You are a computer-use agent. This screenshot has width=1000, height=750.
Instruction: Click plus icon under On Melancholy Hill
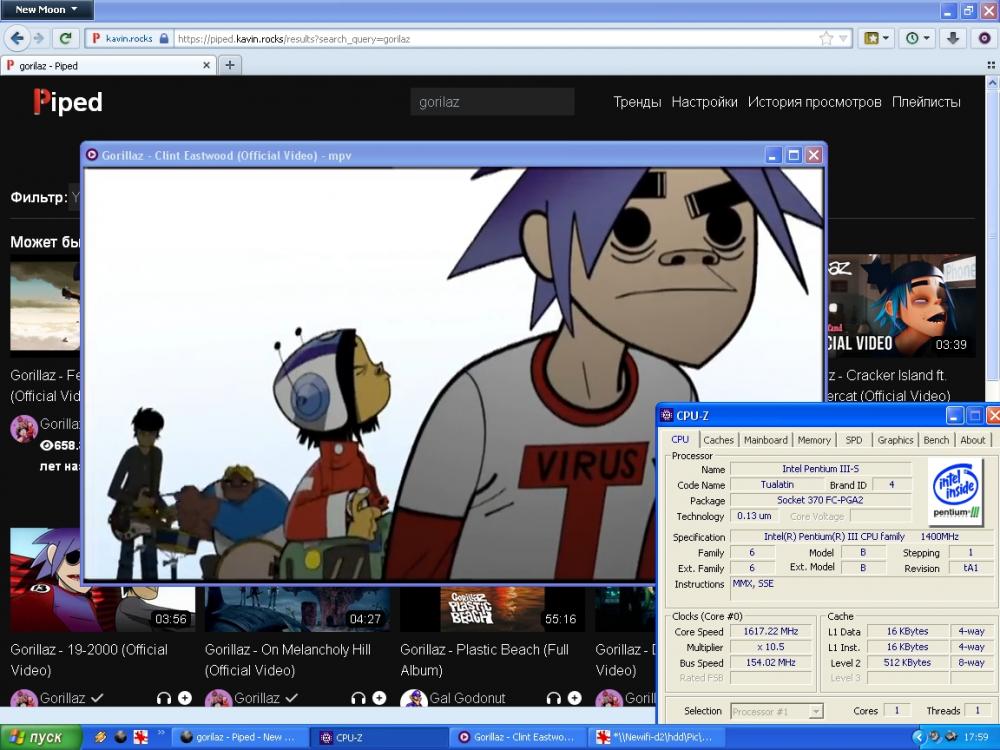point(380,698)
